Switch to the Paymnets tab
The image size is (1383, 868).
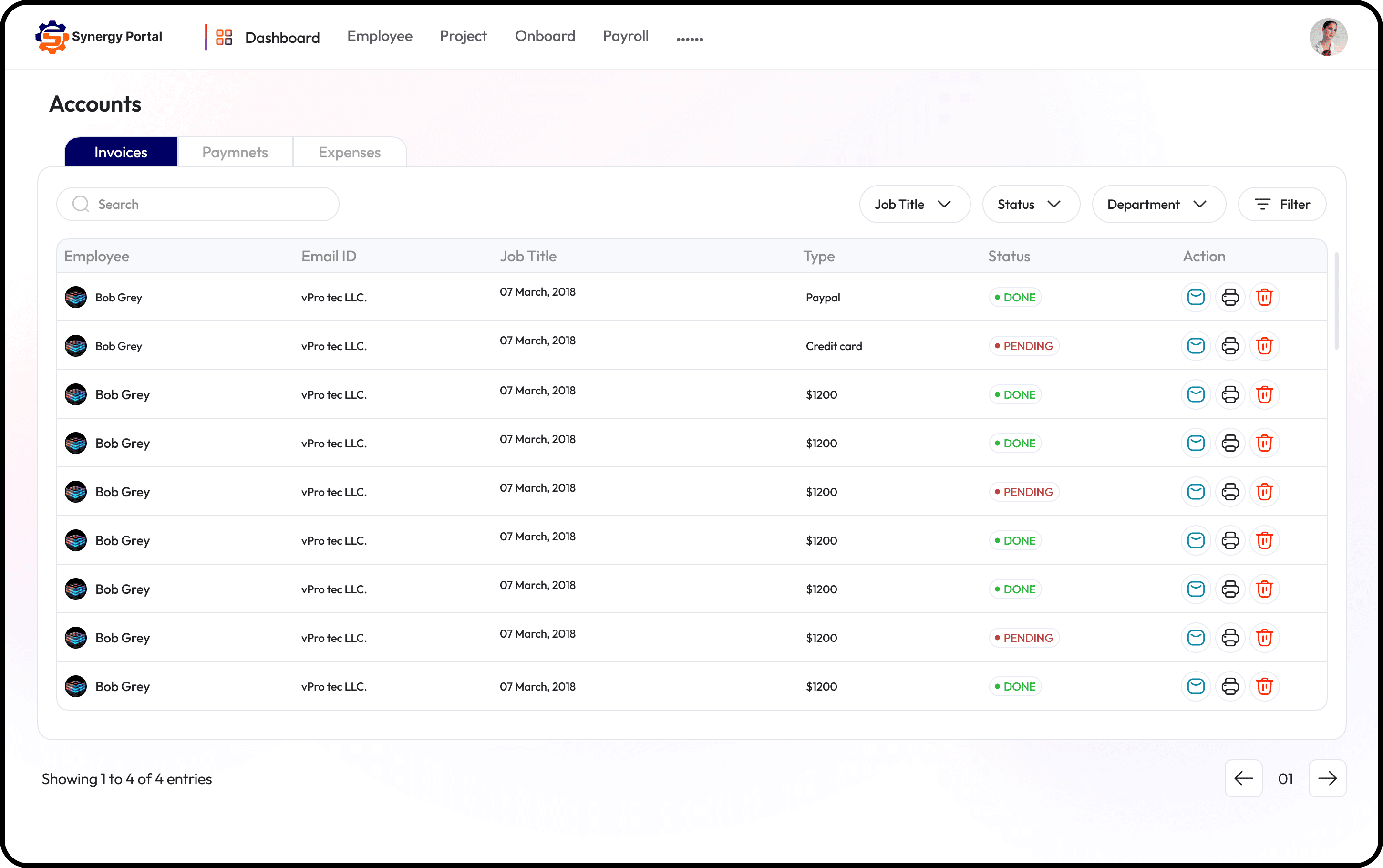(x=235, y=153)
